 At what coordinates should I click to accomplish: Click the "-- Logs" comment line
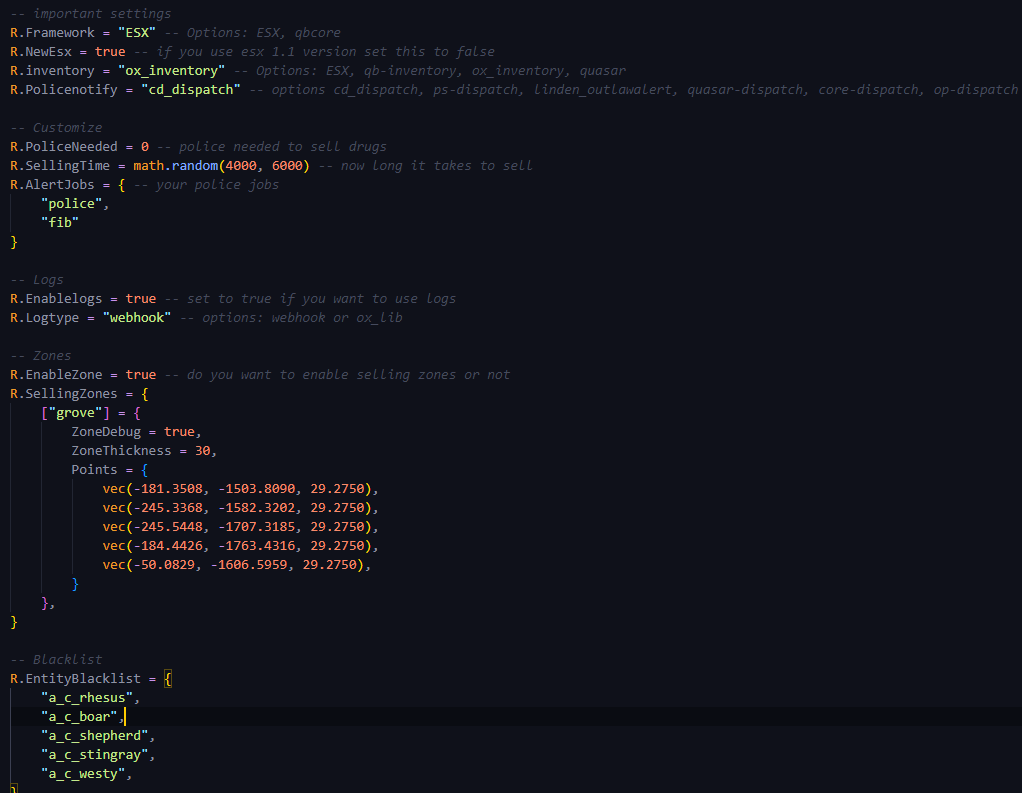point(37,280)
